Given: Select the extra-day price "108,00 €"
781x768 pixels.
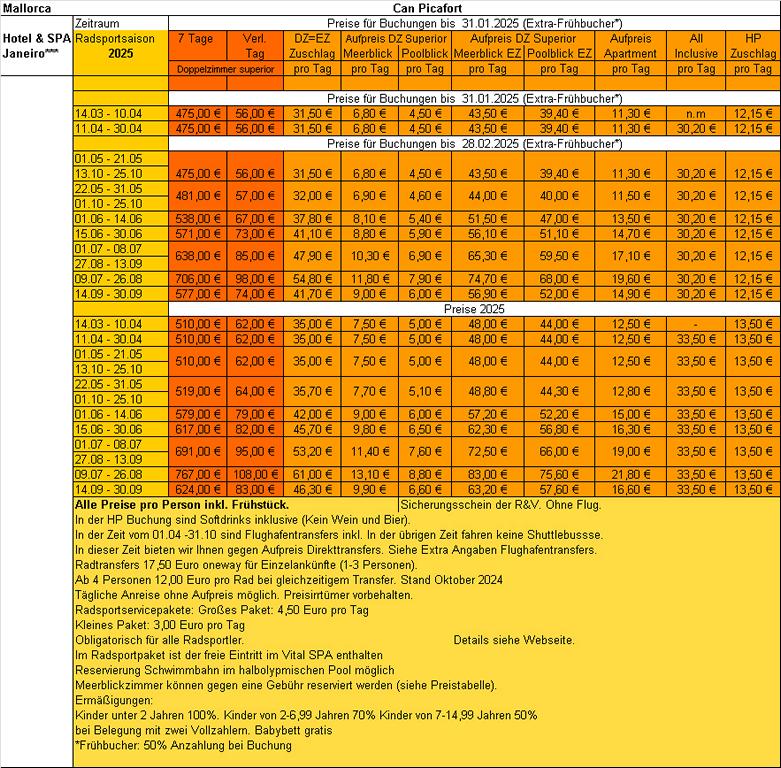Looking at the screenshot, I should coord(255,475).
